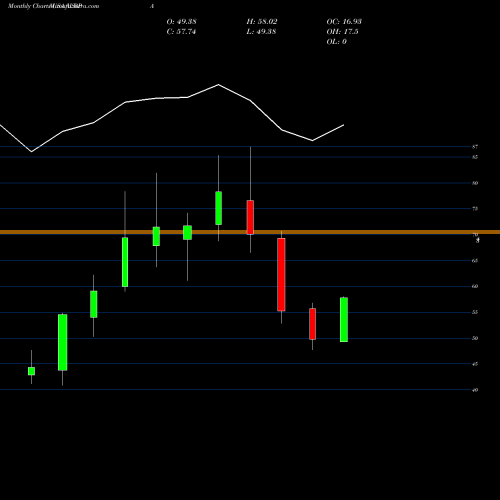500x500 pixels.
Task: Click the 'H: 58.02' high value
Action: [262, 21]
